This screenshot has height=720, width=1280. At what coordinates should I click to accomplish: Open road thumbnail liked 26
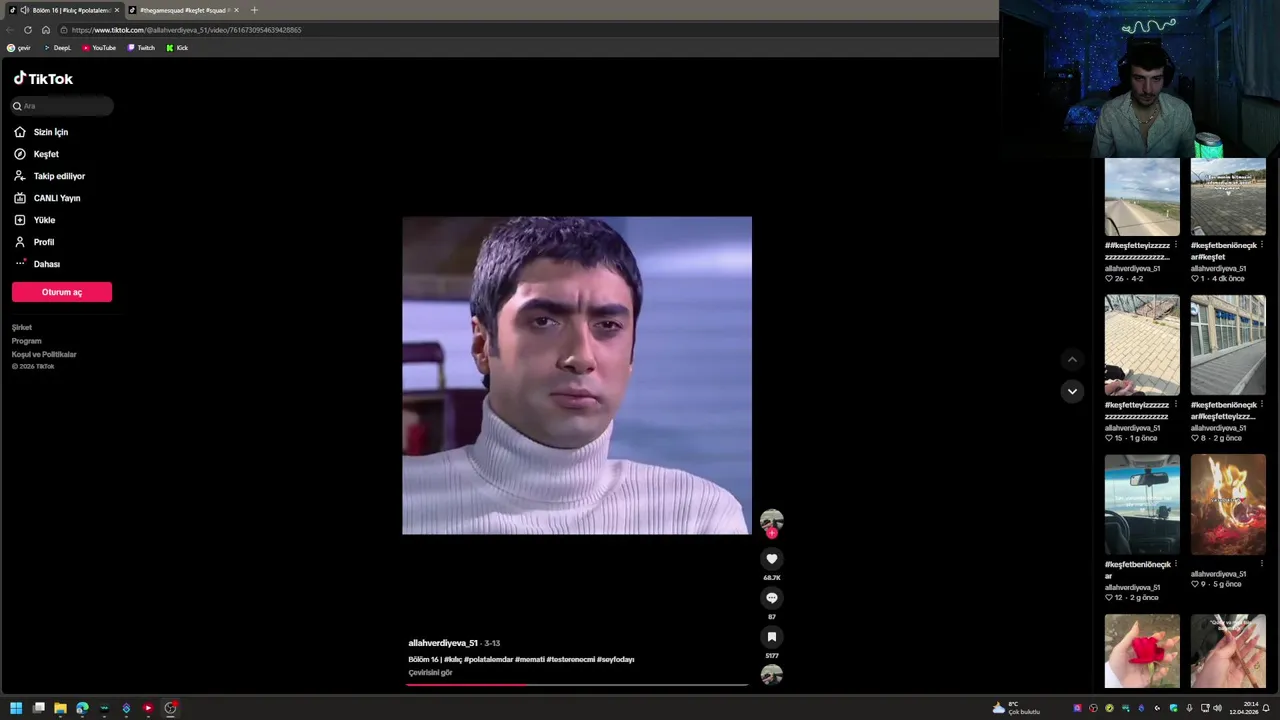[1142, 197]
